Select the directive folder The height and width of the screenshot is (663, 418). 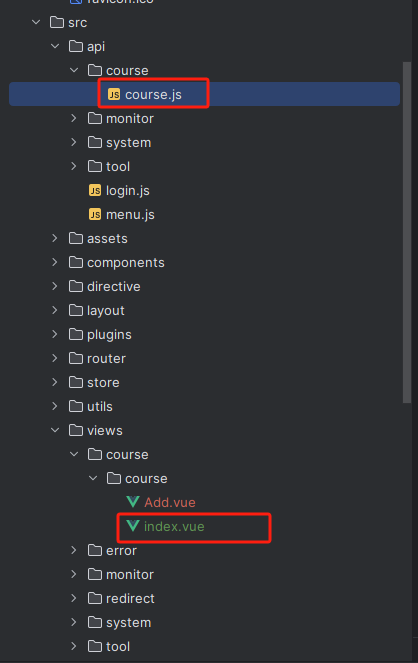114,286
